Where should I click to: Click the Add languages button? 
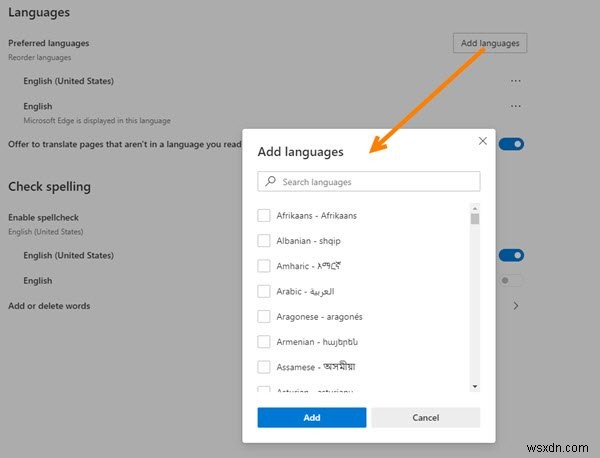pyautogui.click(x=489, y=43)
